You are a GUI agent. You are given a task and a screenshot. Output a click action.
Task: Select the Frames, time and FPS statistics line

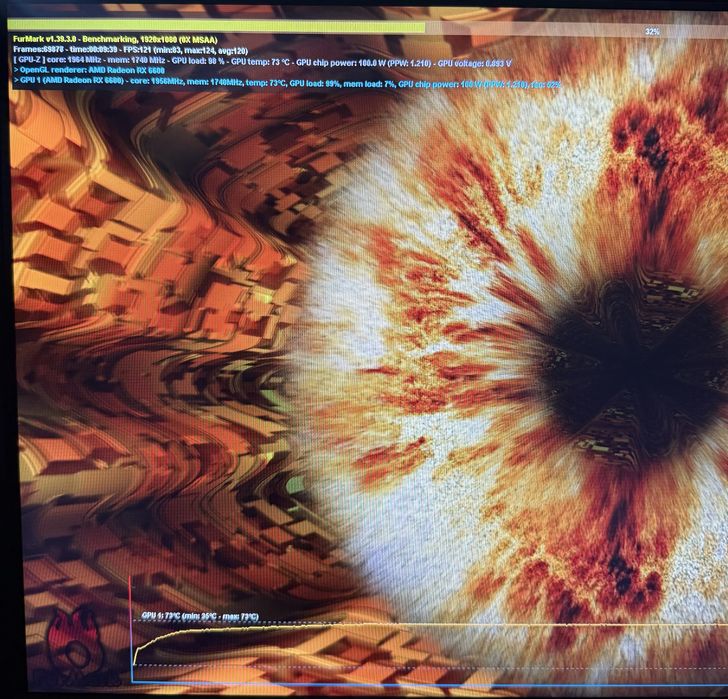pyautogui.click(x=130, y=50)
